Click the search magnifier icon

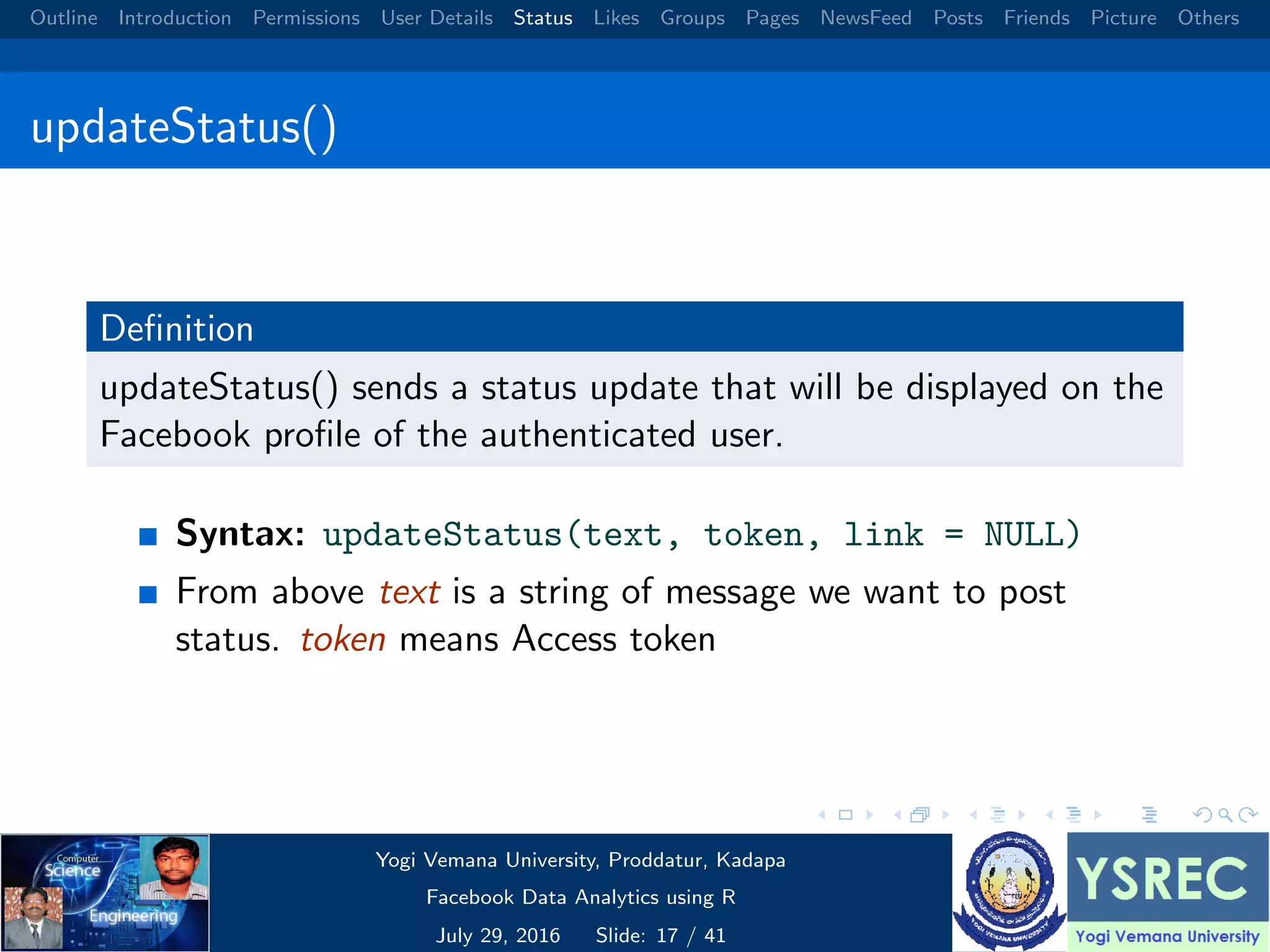tap(1225, 815)
